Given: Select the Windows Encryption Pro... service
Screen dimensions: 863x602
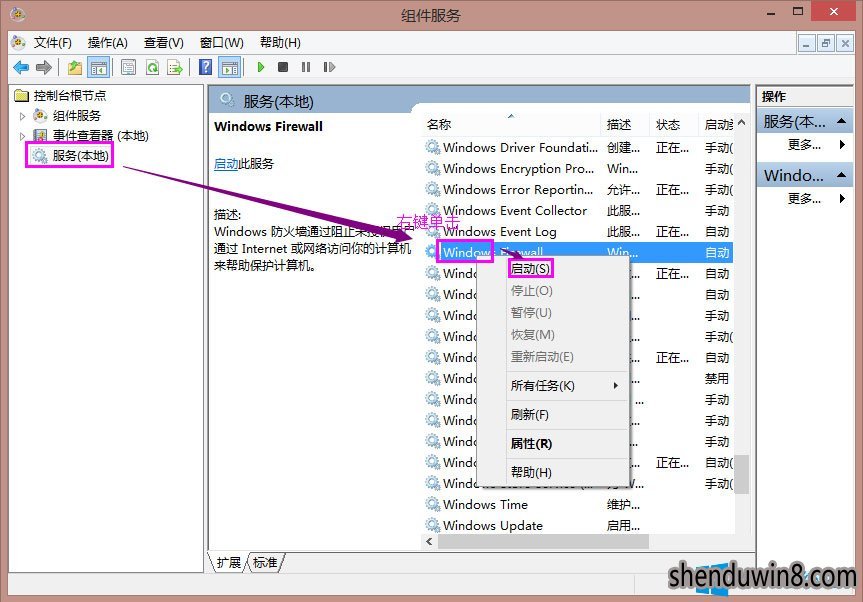Looking at the screenshot, I should (x=578, y=168).
